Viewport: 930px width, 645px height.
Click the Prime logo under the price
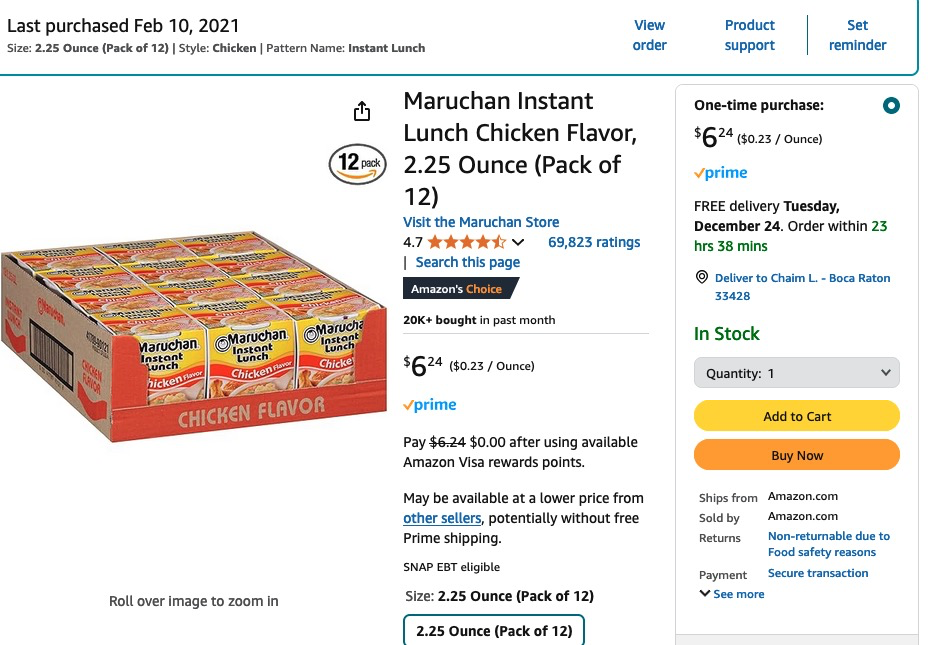click(x=430, y=405)
